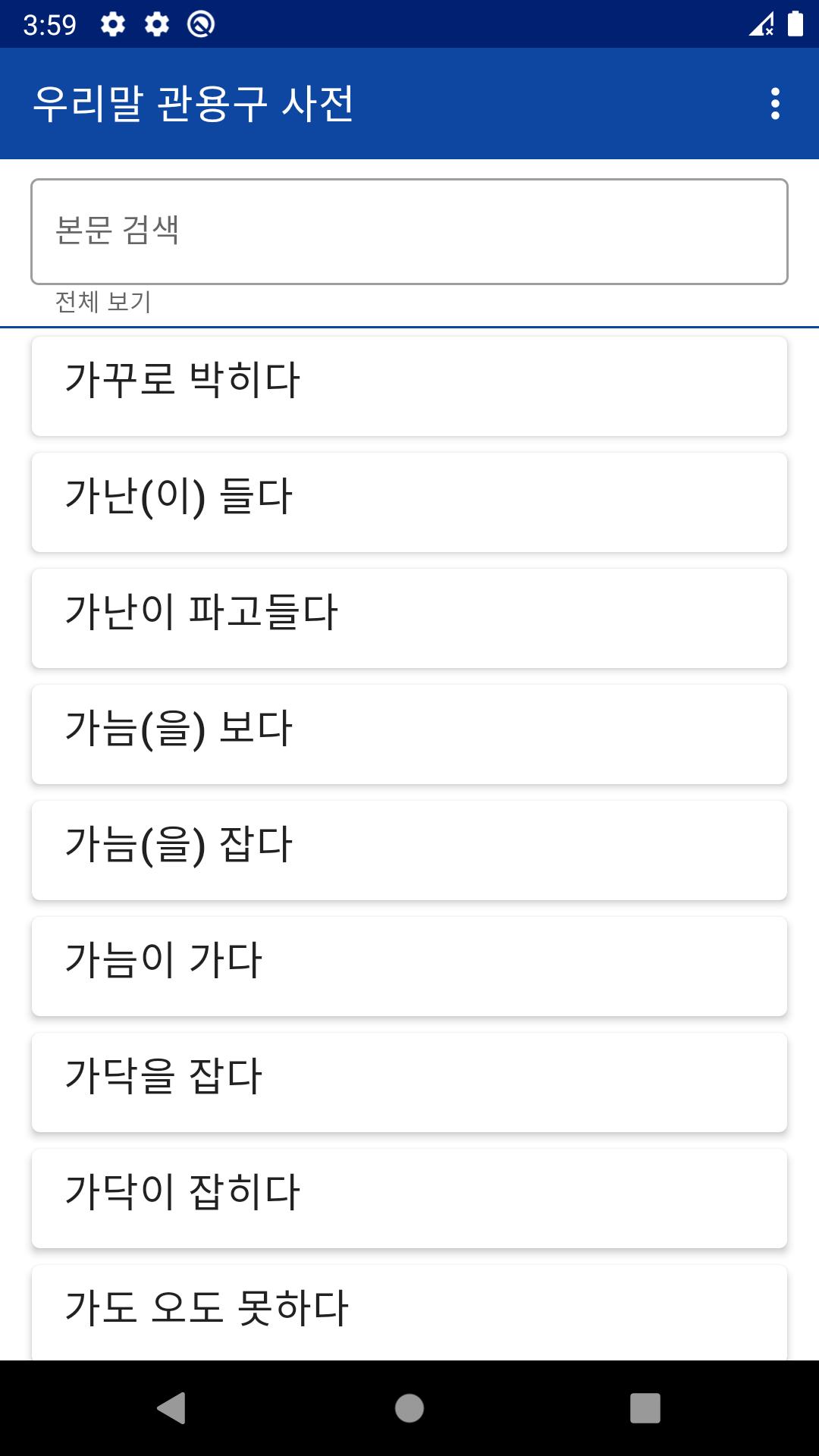Select the idiom 가도 오도 못하다
The height and width of the screenshot is (1456, 819).
pyautogui.click(x=409, y=1312)
